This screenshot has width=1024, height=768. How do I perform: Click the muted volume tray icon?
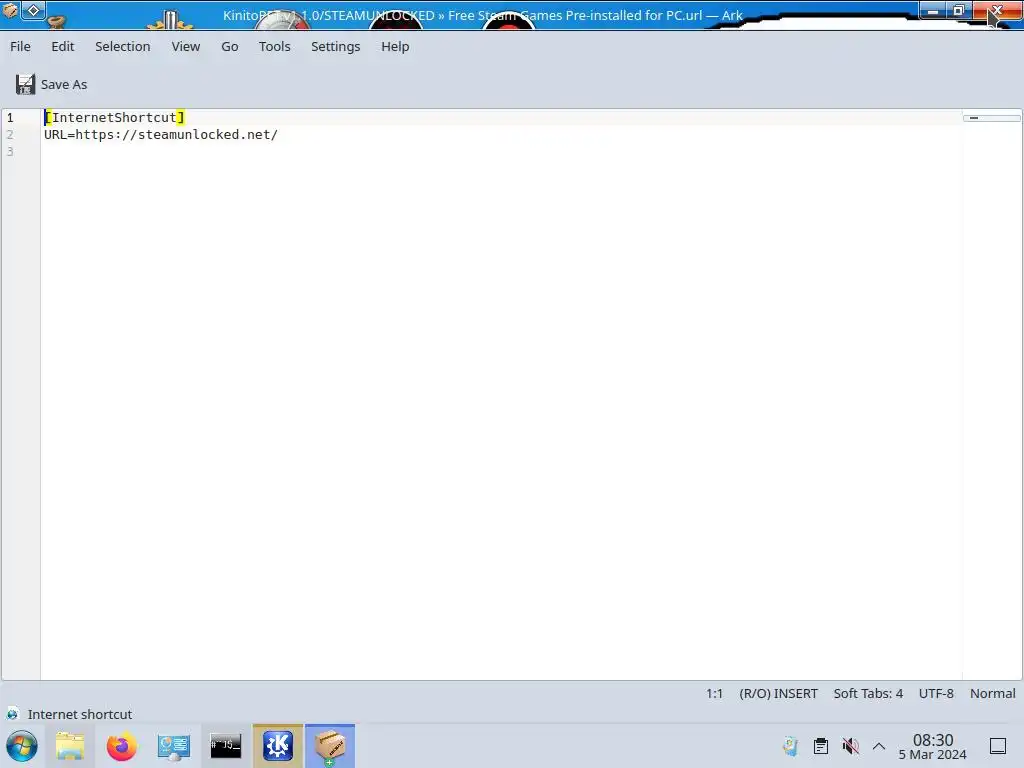850,746
